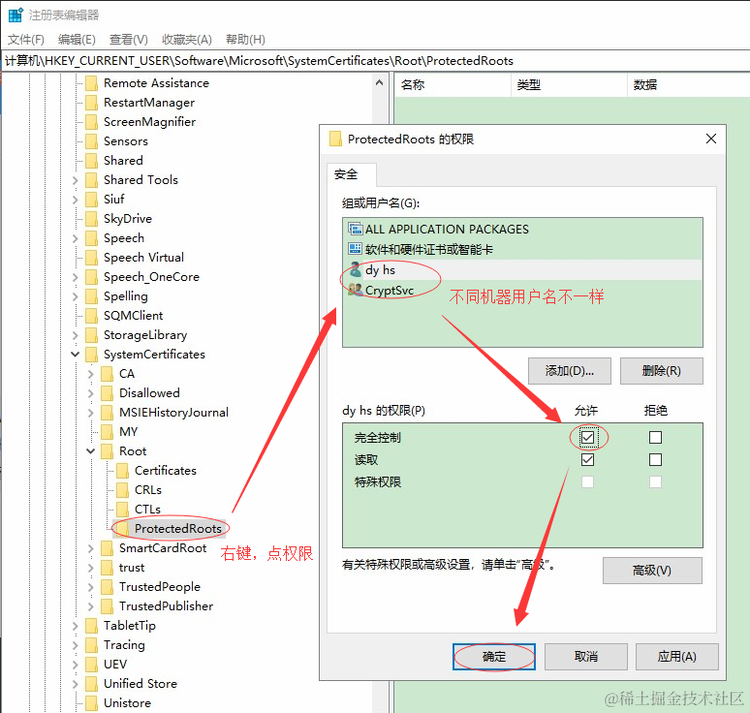Open 高级(V) advanced settings
Image resolution: width=750 pixels, height=713 pixels.
click(x=652, y=570)
